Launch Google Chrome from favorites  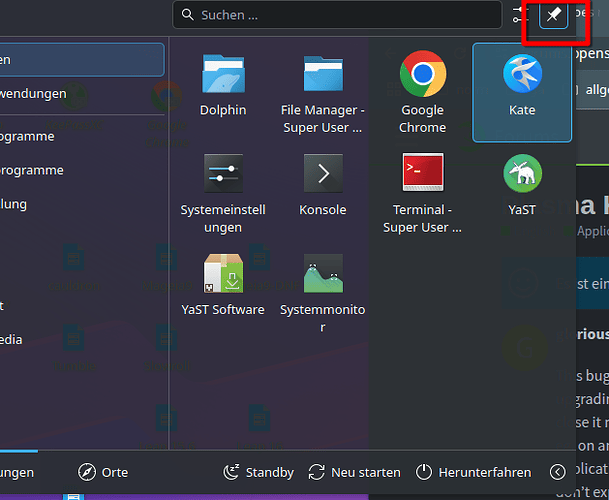(423, 93)
